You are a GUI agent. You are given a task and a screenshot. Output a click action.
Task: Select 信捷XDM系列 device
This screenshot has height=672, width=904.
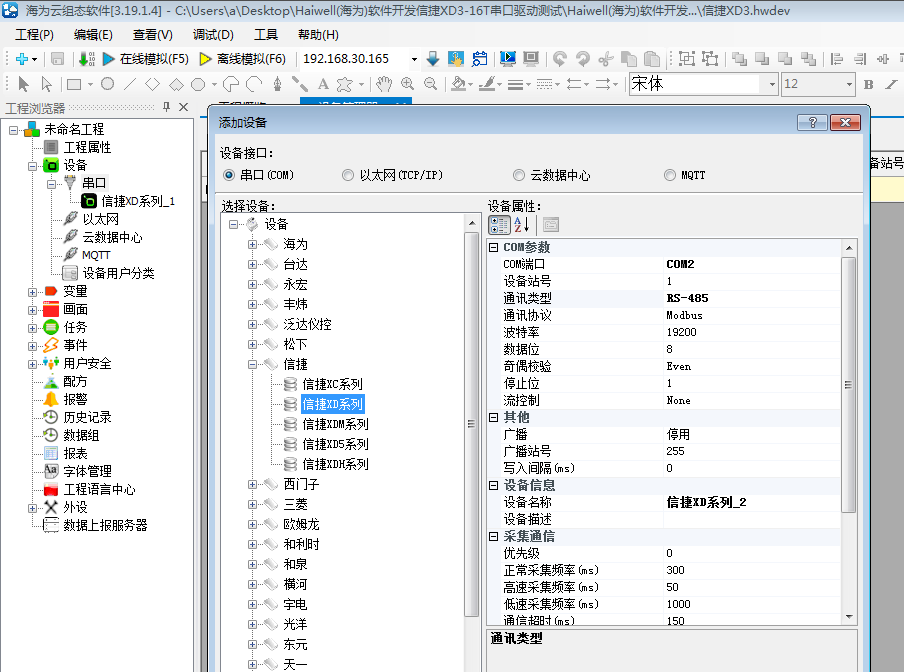click(x=335, y=425)
